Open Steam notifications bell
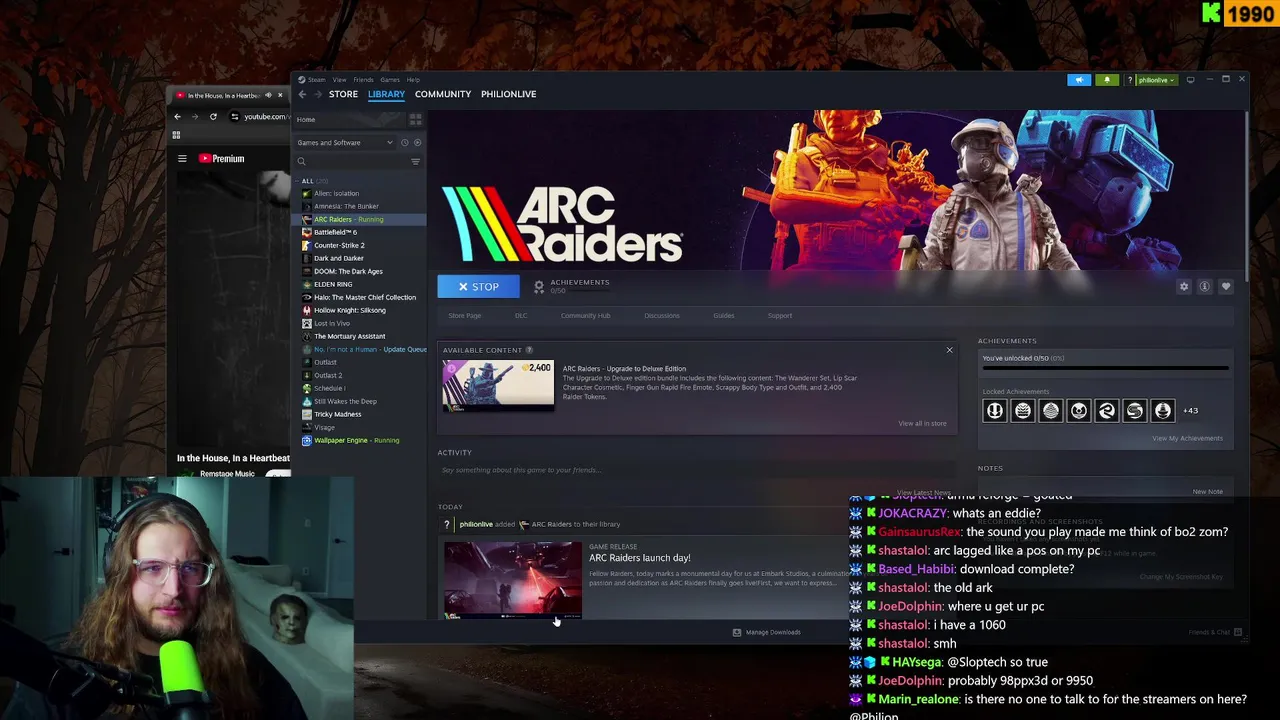The width and height of the screenshot is (1280, 720). pos(1107,80)
